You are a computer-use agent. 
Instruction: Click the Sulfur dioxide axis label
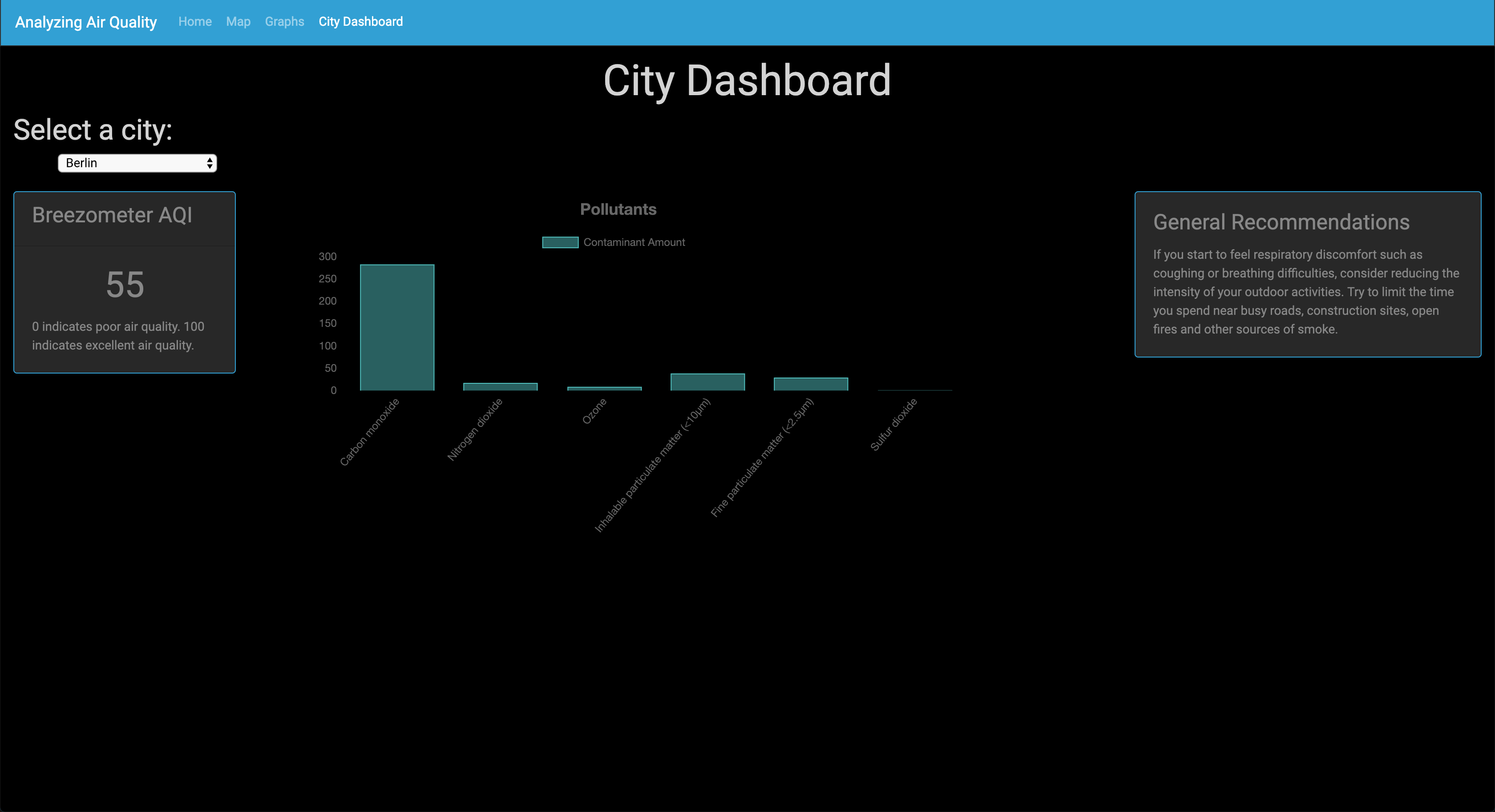point(894,424)
